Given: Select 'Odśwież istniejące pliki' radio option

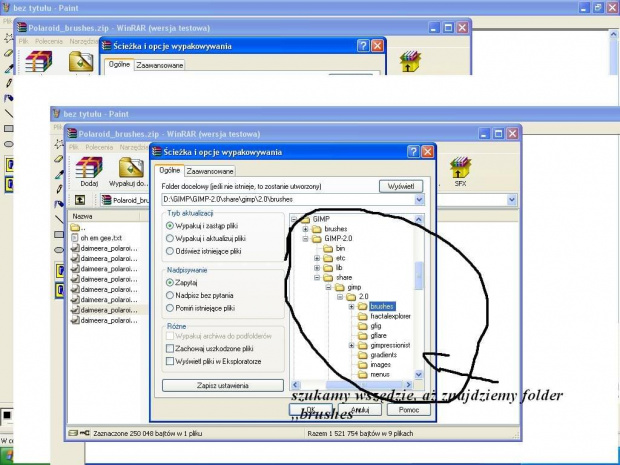Looking at the screenshot, I should 170,251.
